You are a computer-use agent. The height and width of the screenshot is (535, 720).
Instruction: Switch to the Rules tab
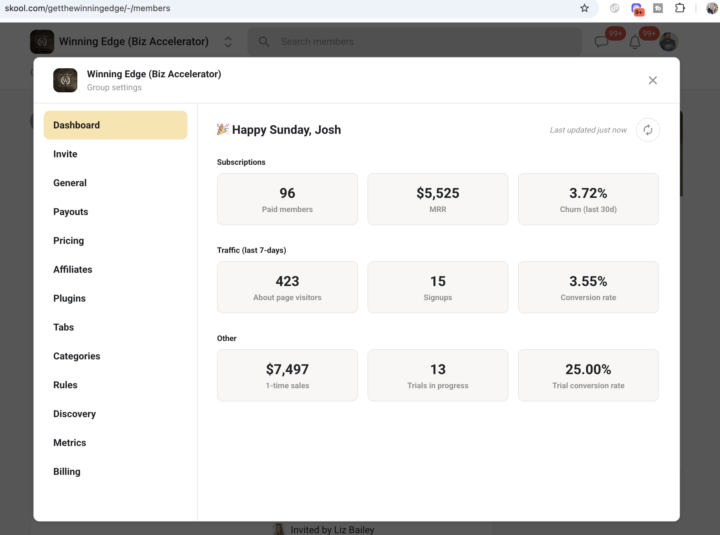(x=115, y=385)
